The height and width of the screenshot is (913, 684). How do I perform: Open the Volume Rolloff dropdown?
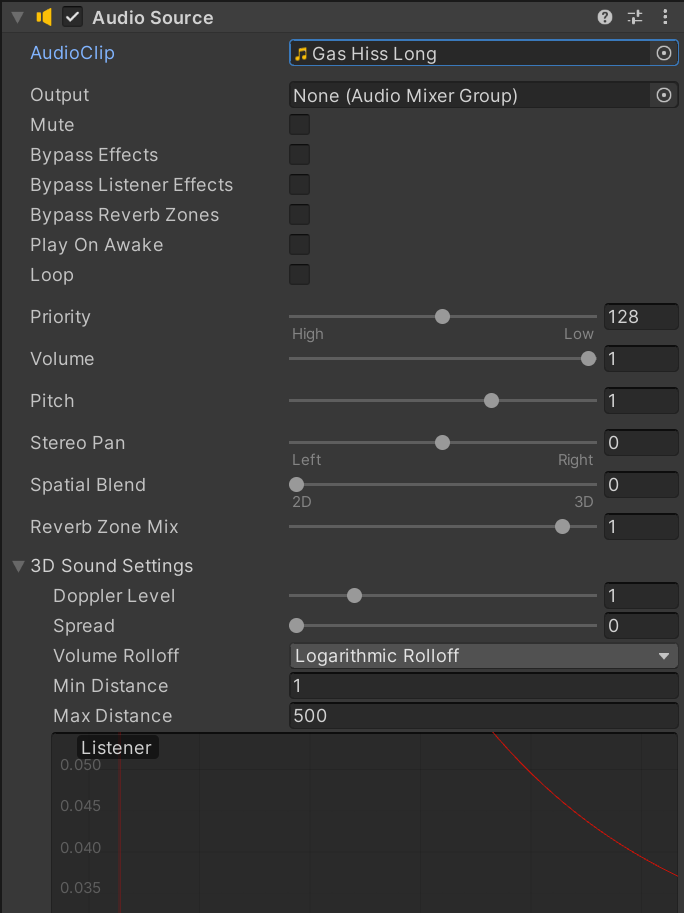483,656
